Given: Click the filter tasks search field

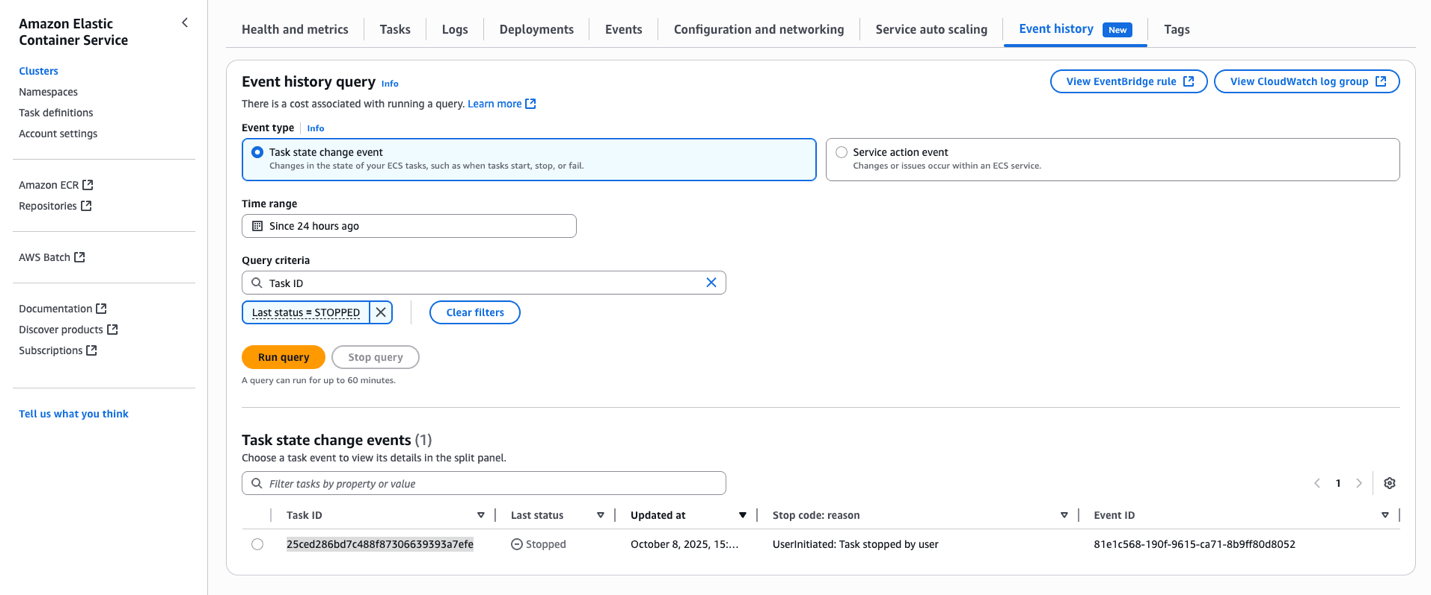Looking at the screenshot, I should coord(483,482).
